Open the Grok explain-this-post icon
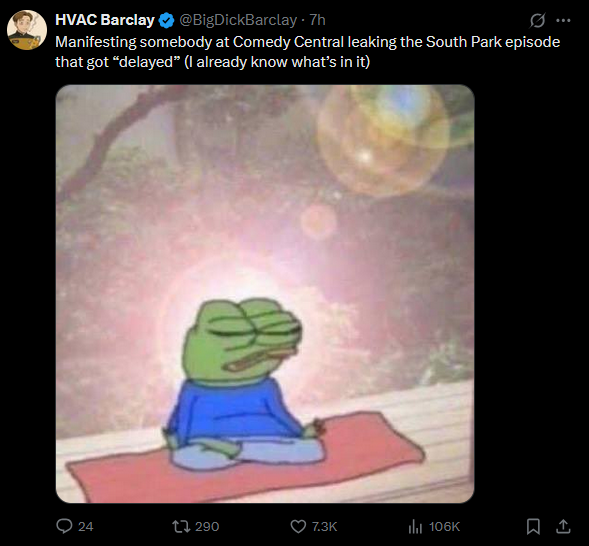Viewport: 589px width, 546px height. 537,21
